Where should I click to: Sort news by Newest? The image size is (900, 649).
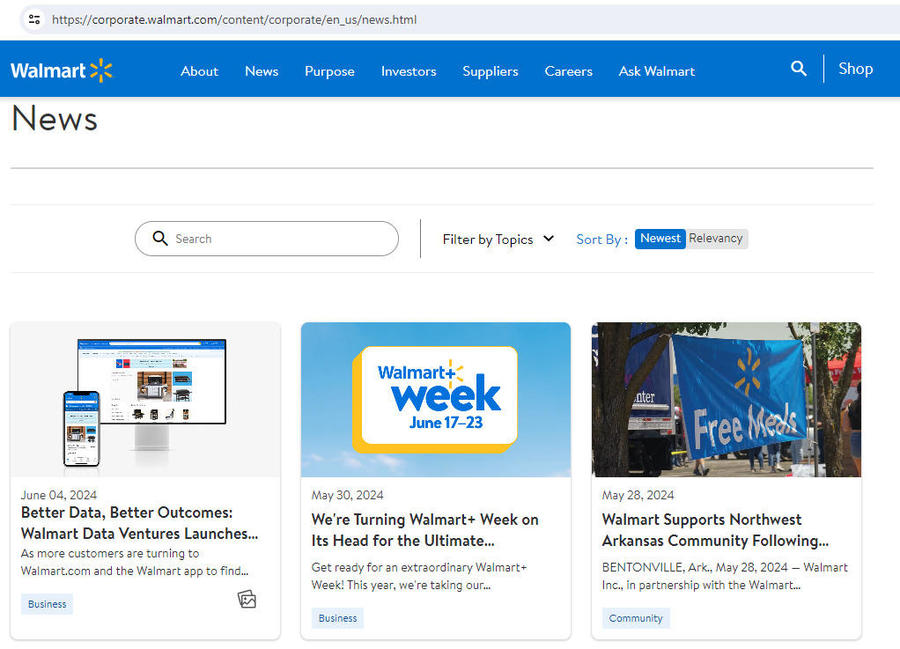(660, 238)
